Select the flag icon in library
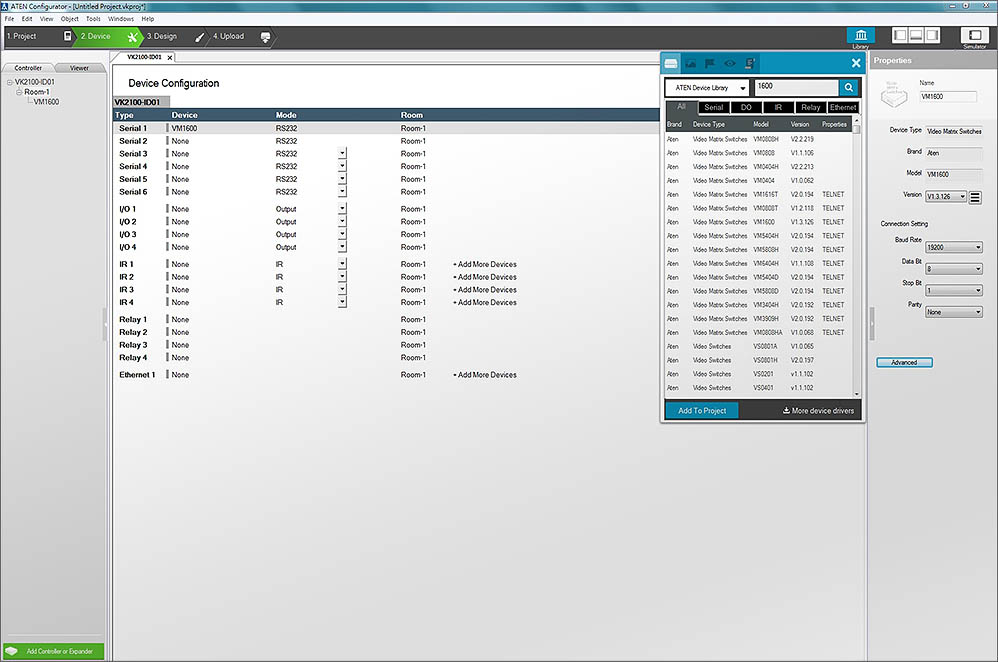 click(x=710, y=63)
